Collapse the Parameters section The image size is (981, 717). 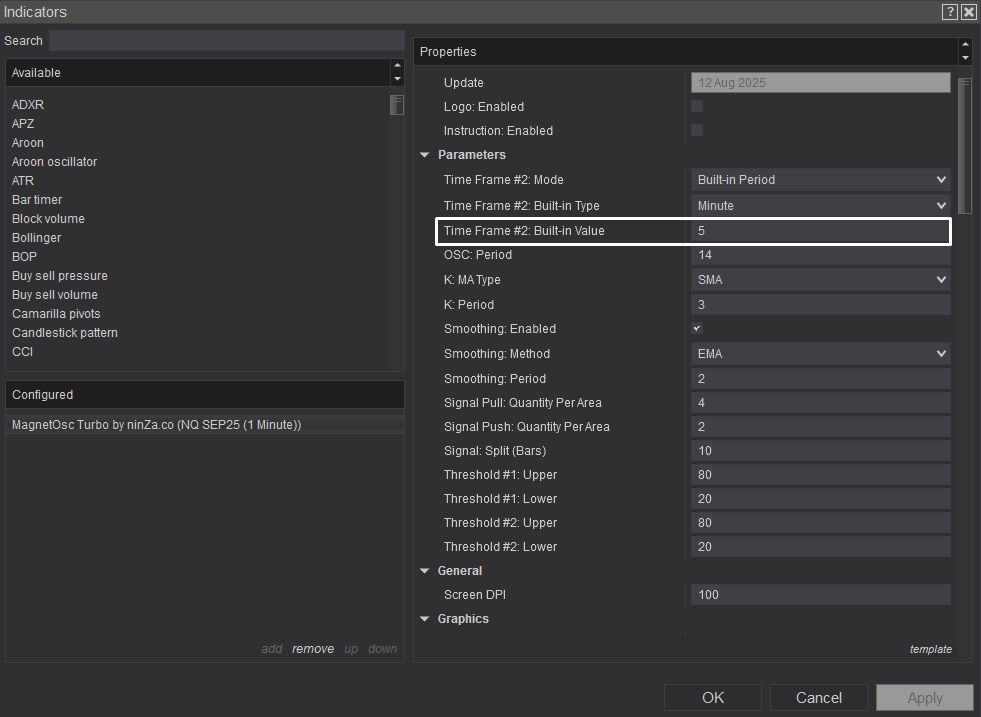click(x=425, y=155)
